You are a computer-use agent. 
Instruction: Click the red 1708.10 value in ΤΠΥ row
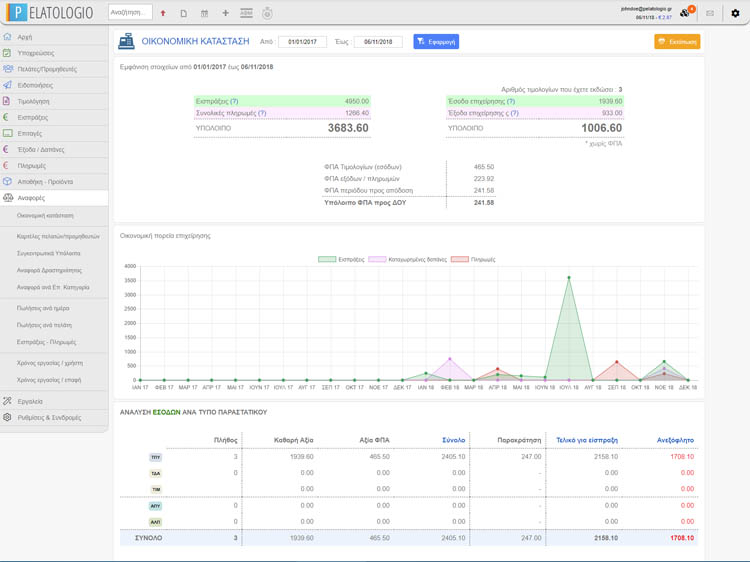pos(682,457)
